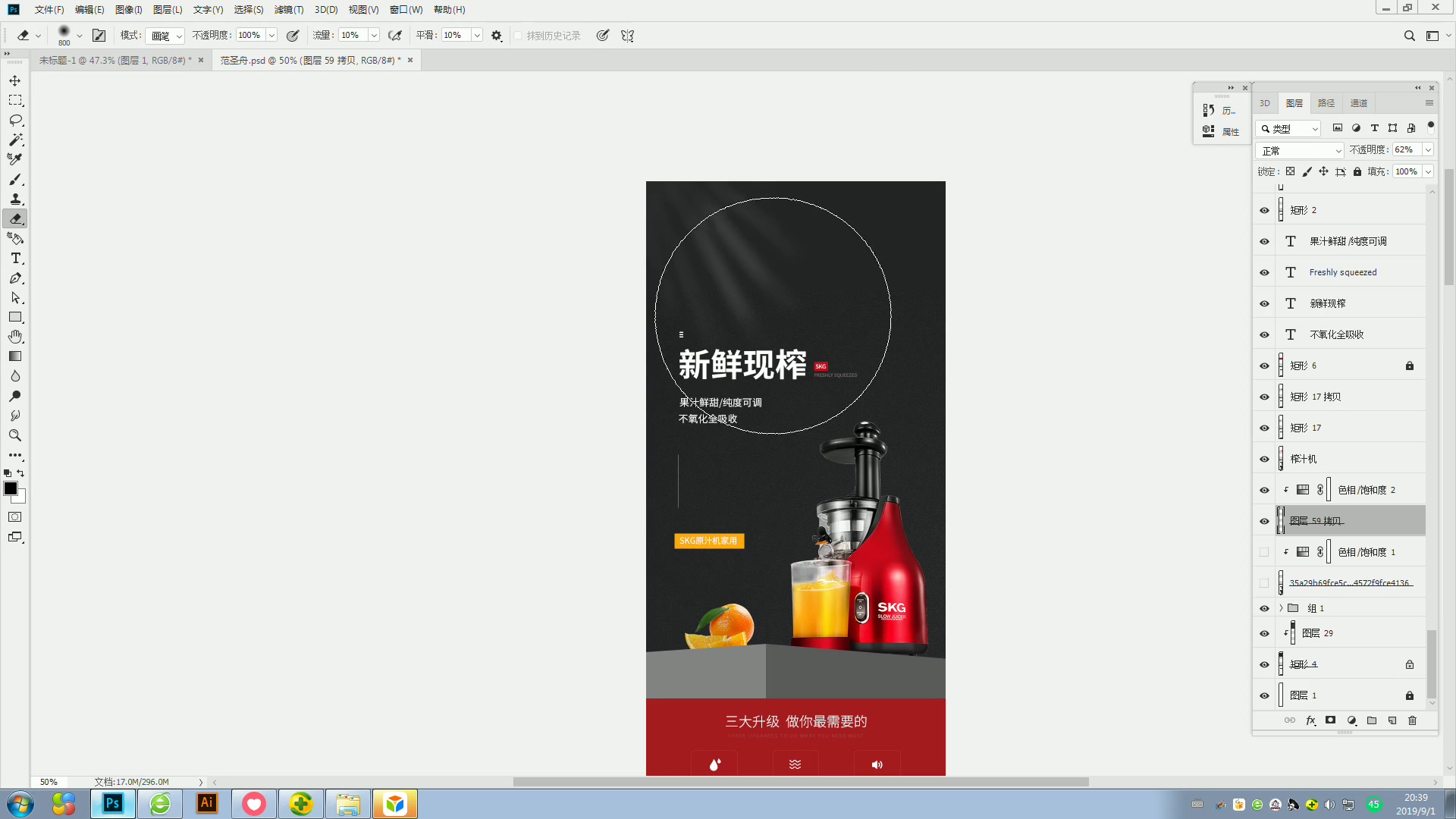The width and height of the screenshot is (1456, 819).
Task: Expand the 组 1 layer group
Action: 1282,608
